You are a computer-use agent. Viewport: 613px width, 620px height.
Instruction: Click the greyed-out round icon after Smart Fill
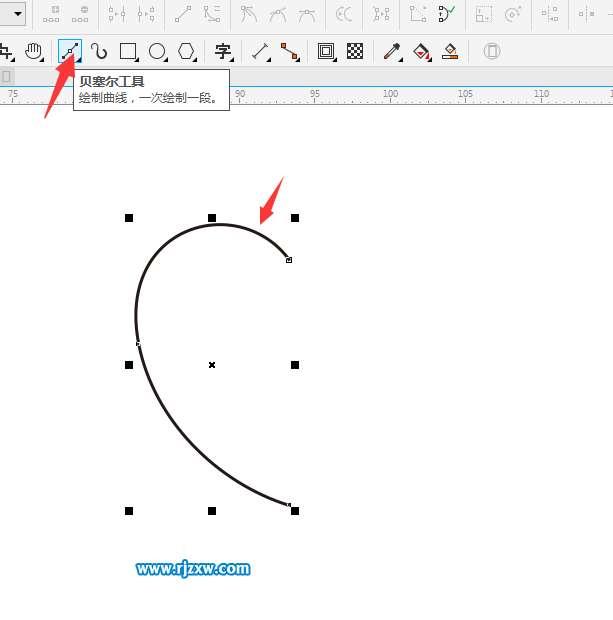492,51
